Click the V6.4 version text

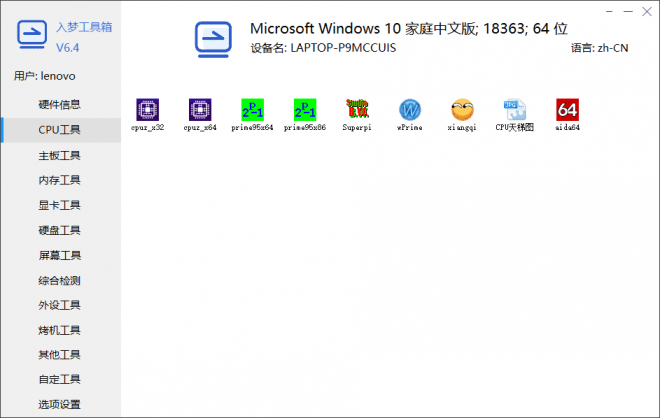[x=68, y=48]
